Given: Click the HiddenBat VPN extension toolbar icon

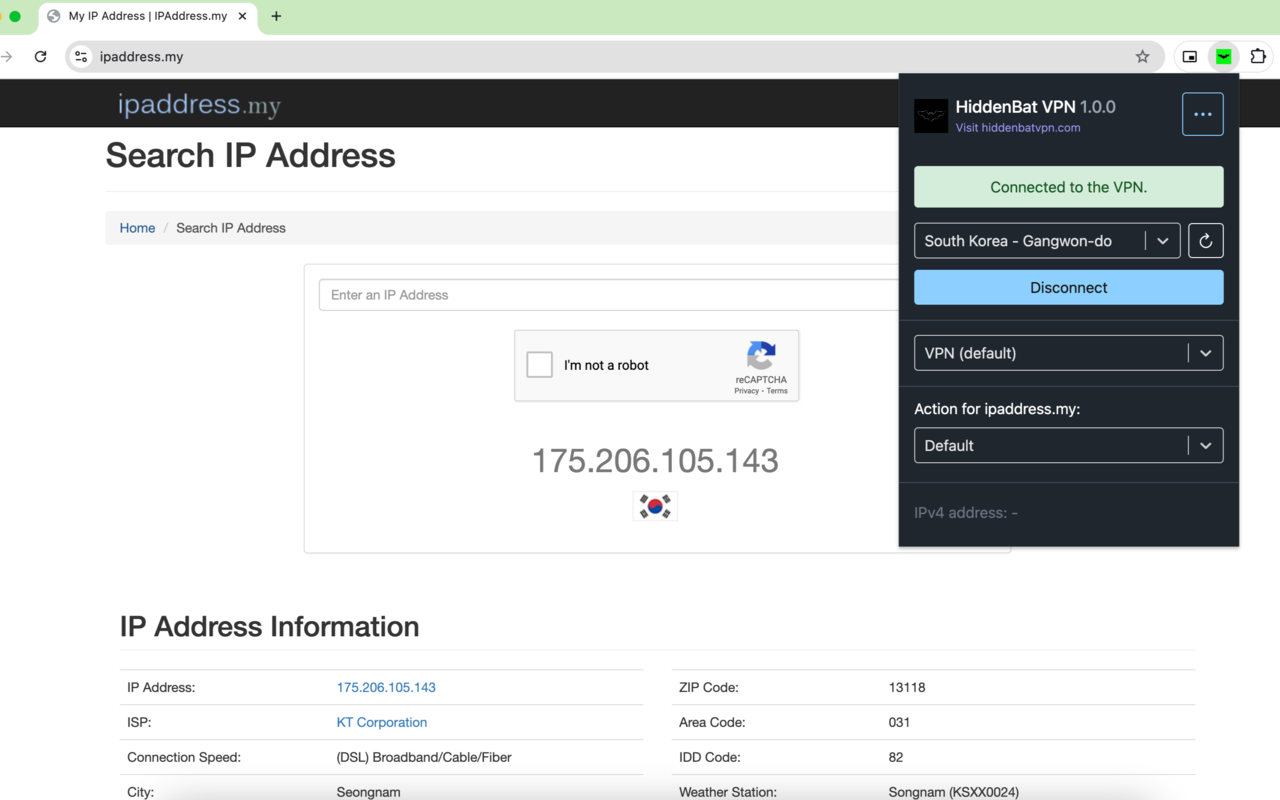Looking at the screenshot, I should click(1223, 57).
